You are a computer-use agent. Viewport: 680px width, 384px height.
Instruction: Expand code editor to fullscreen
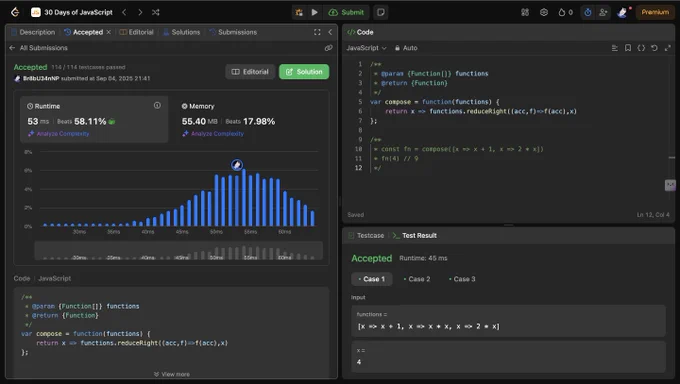point(667,48)
